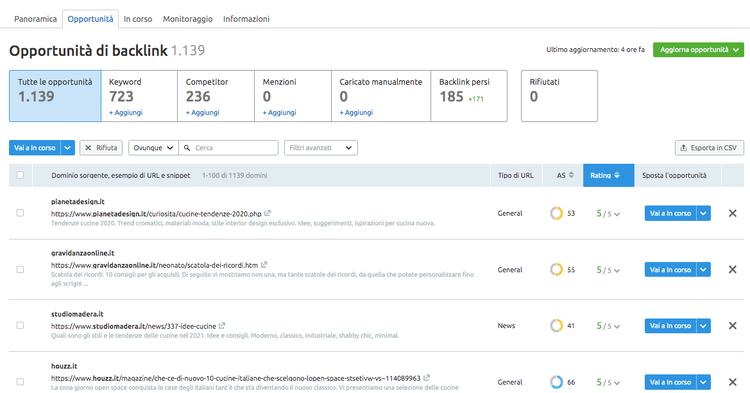Open rating 5/5 dropdown for houzz.it
This screenshot has height=393, width=750.
(608, 382)
